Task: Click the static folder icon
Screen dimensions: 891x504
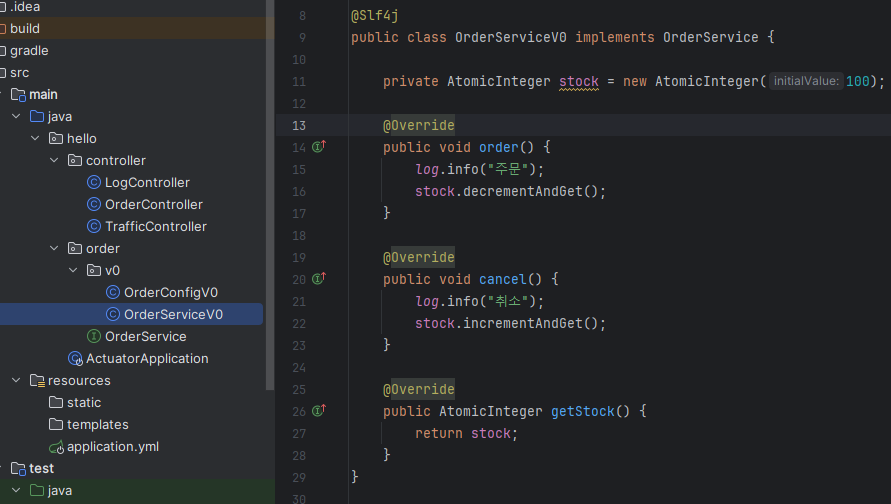Action: [x=56, y=402]
